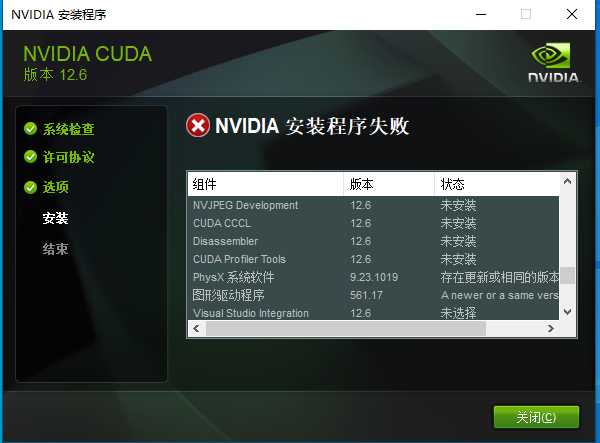
Task: Select the 安装 step in sidebar
Action: tap(55, 218)
